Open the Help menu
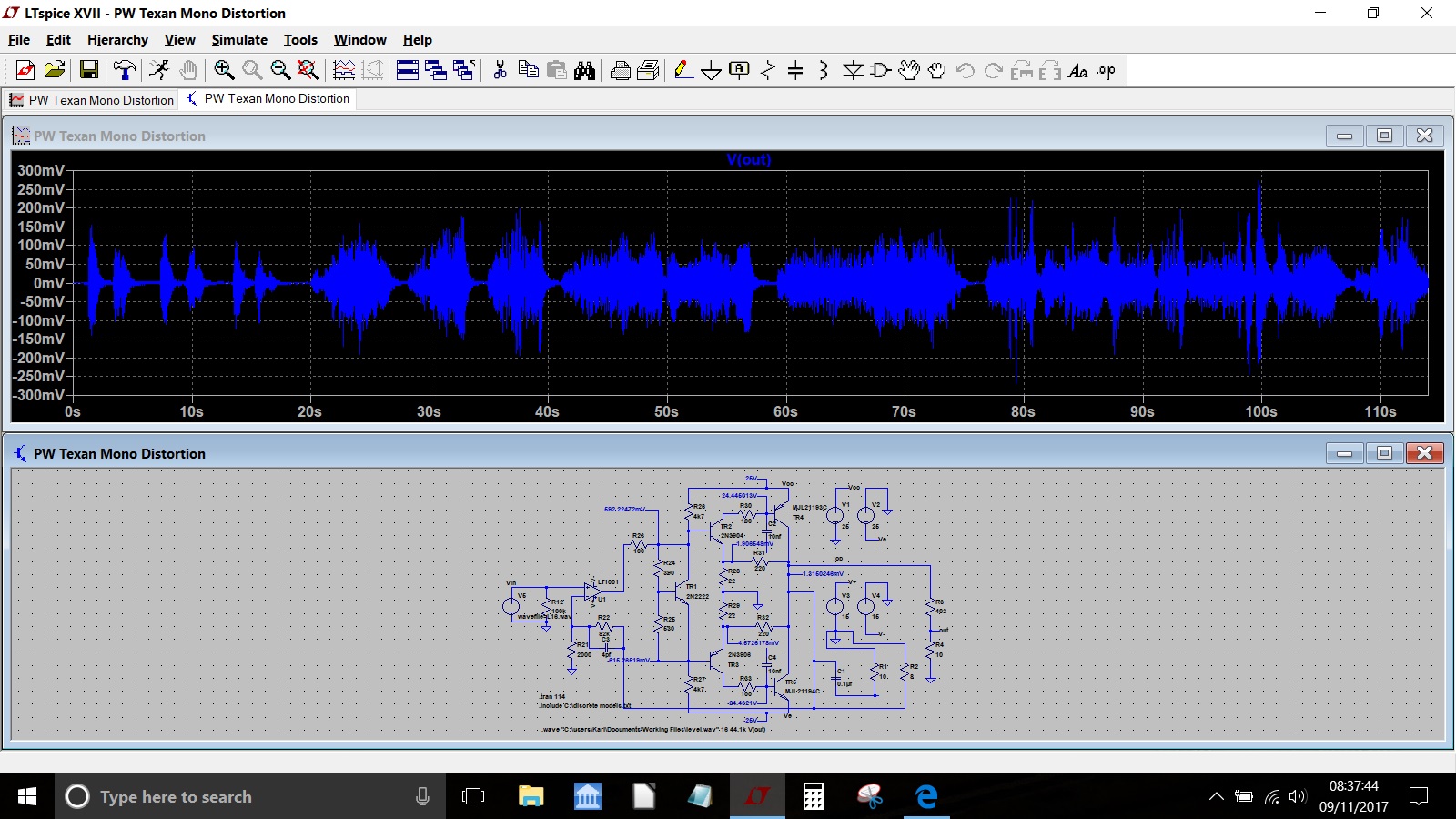This screenshot has height=819, width=1456. [418, 40]
